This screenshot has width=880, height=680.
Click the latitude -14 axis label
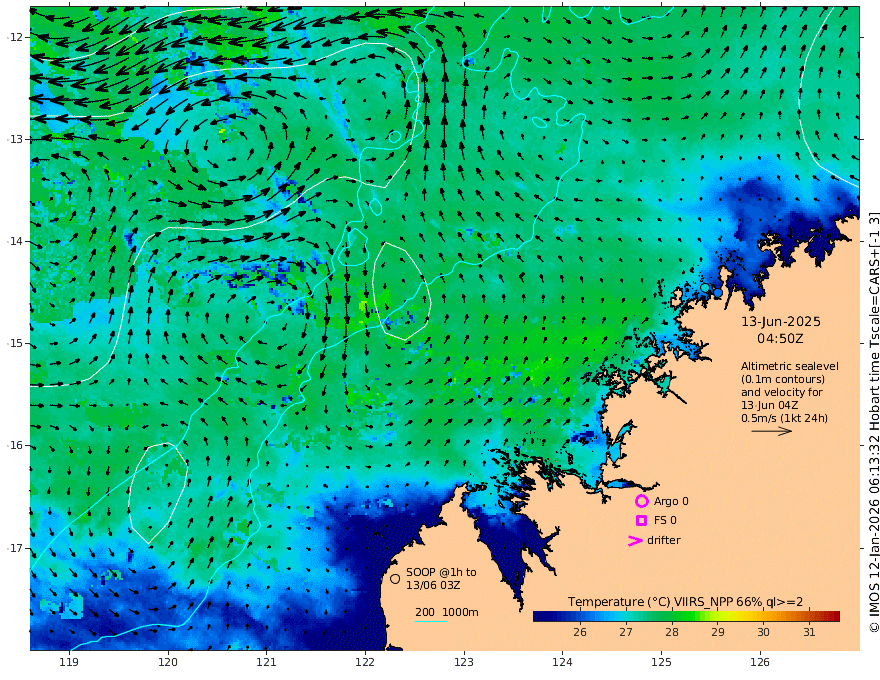tap(15, 241)
